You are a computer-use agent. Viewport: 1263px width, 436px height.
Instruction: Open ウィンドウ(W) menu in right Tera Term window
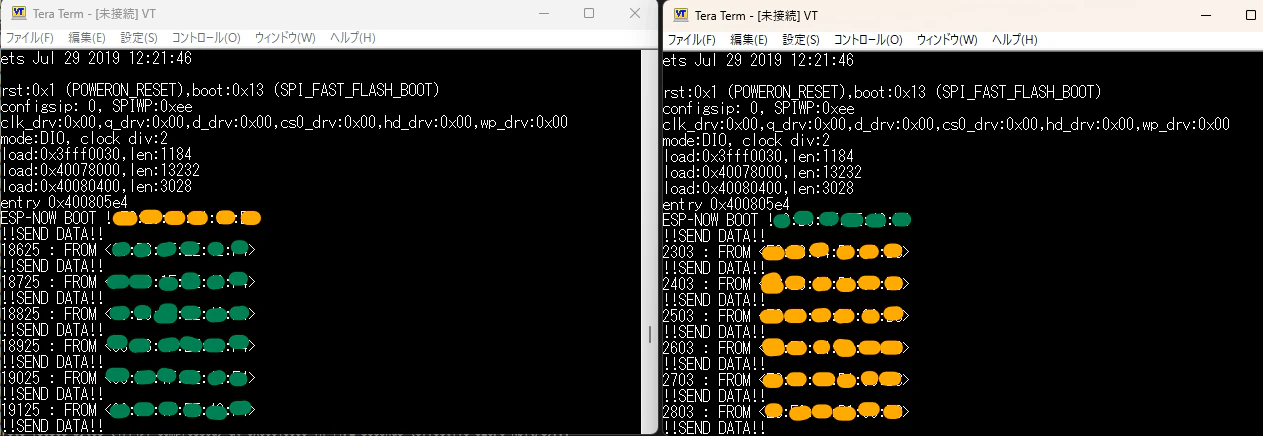coord(947,39)
